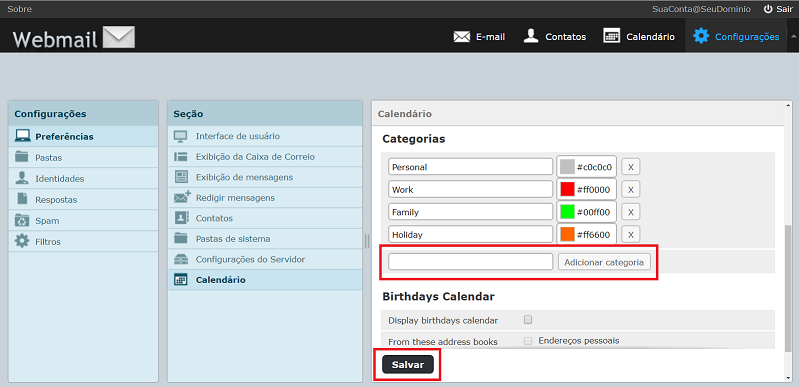Viewport: 799px width, 387px height.
Task: Open Interface de usuário section text
Action: pos(237,136)
